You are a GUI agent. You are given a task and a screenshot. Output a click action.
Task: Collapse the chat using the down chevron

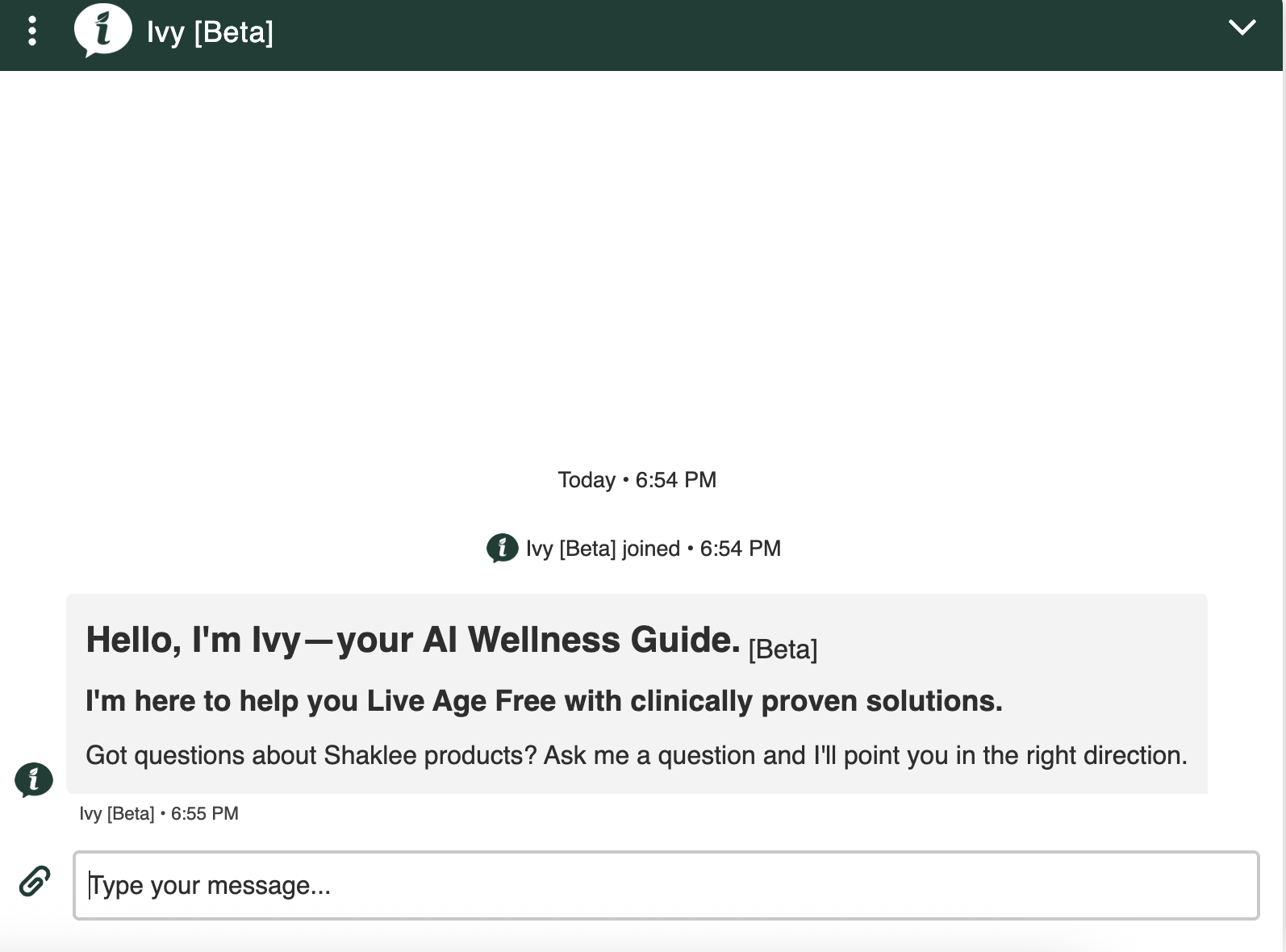[x=1242, y=27]
